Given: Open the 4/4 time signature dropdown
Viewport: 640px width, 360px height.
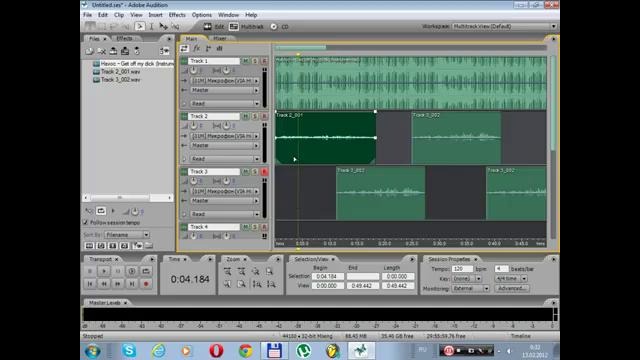Looking at the screenshot, I should [511, 279].
